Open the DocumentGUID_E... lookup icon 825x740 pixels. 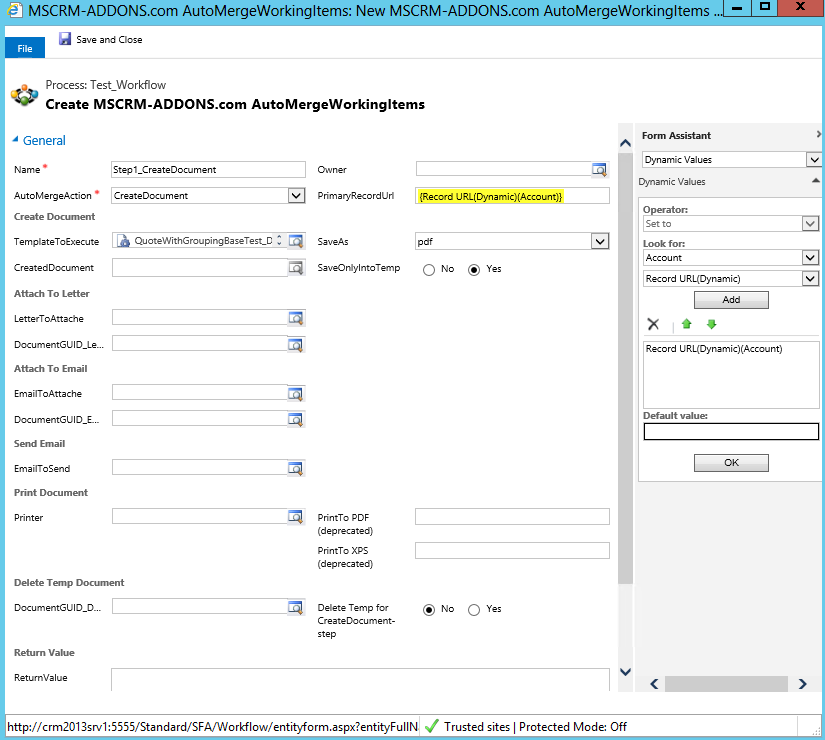296,419
